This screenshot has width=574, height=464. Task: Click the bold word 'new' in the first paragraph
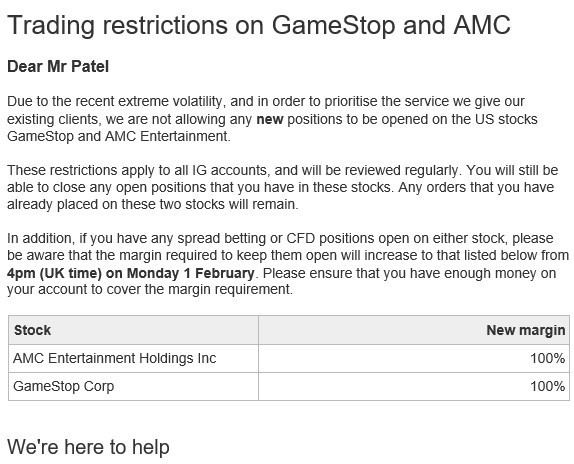coord(270,119)
